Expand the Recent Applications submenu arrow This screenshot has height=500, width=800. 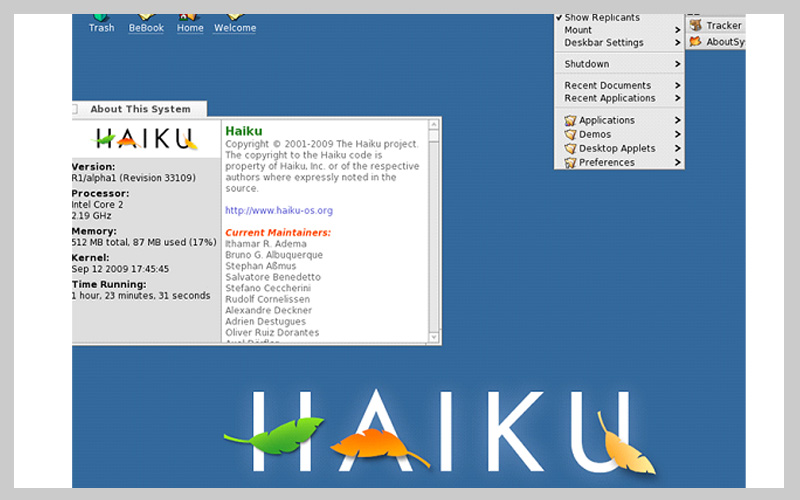point(678,98)
